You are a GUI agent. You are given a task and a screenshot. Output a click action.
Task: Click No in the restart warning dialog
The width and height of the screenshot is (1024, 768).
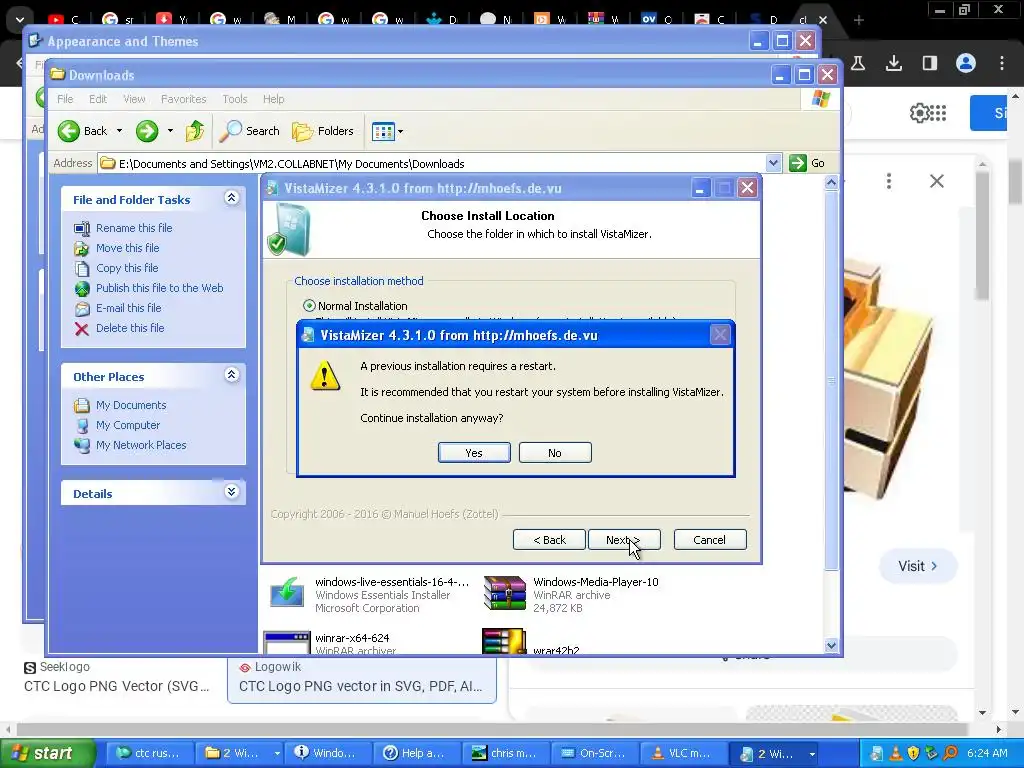point(555,453)
